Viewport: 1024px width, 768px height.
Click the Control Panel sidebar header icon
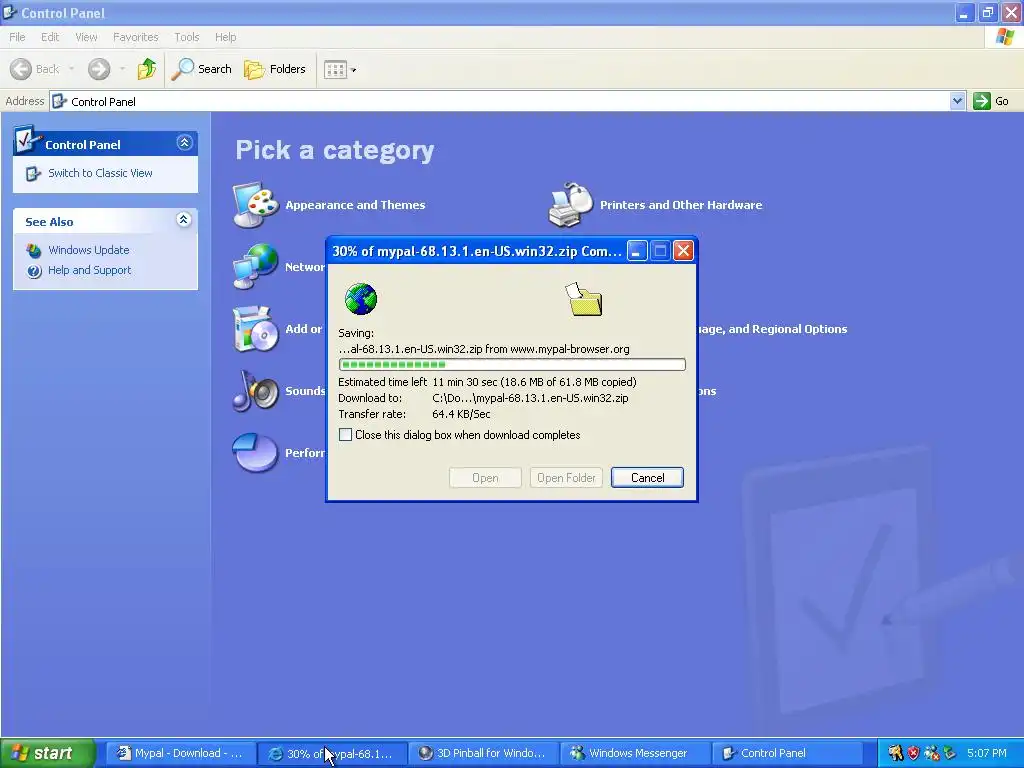[x=27, y=138]
